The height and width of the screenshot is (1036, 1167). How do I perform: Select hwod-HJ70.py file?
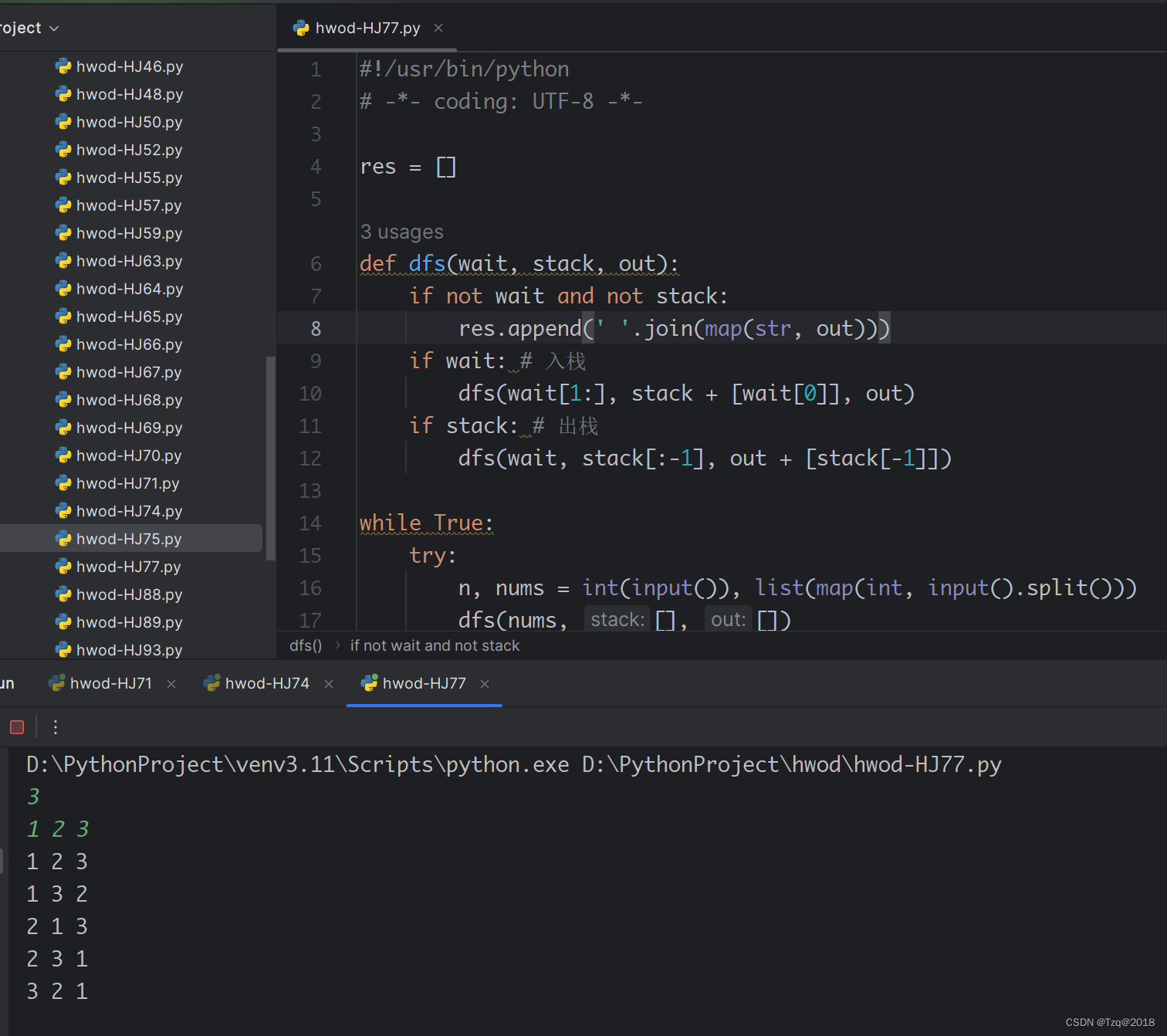pyautogui.click(x=129, y=455)
